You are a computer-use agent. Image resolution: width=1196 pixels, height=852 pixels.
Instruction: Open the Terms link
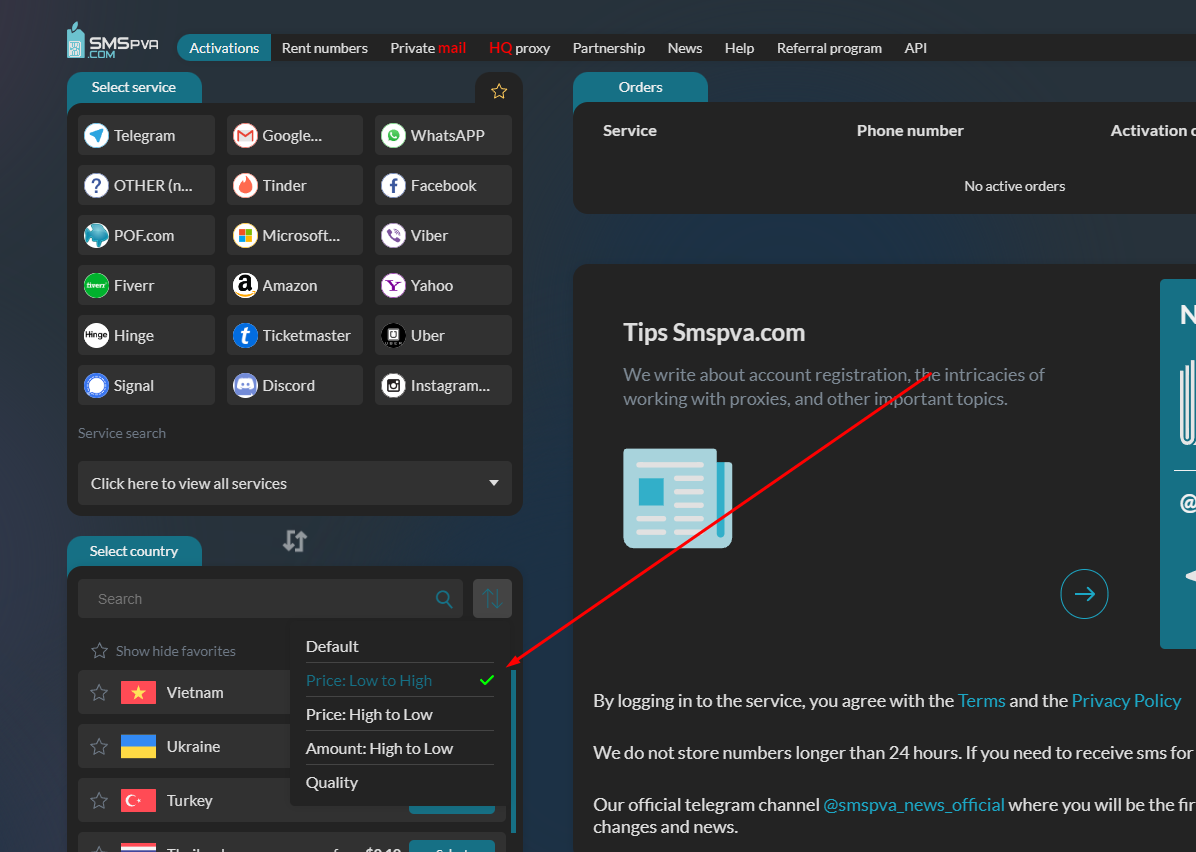pyautogui.click(x=981, y=700)
